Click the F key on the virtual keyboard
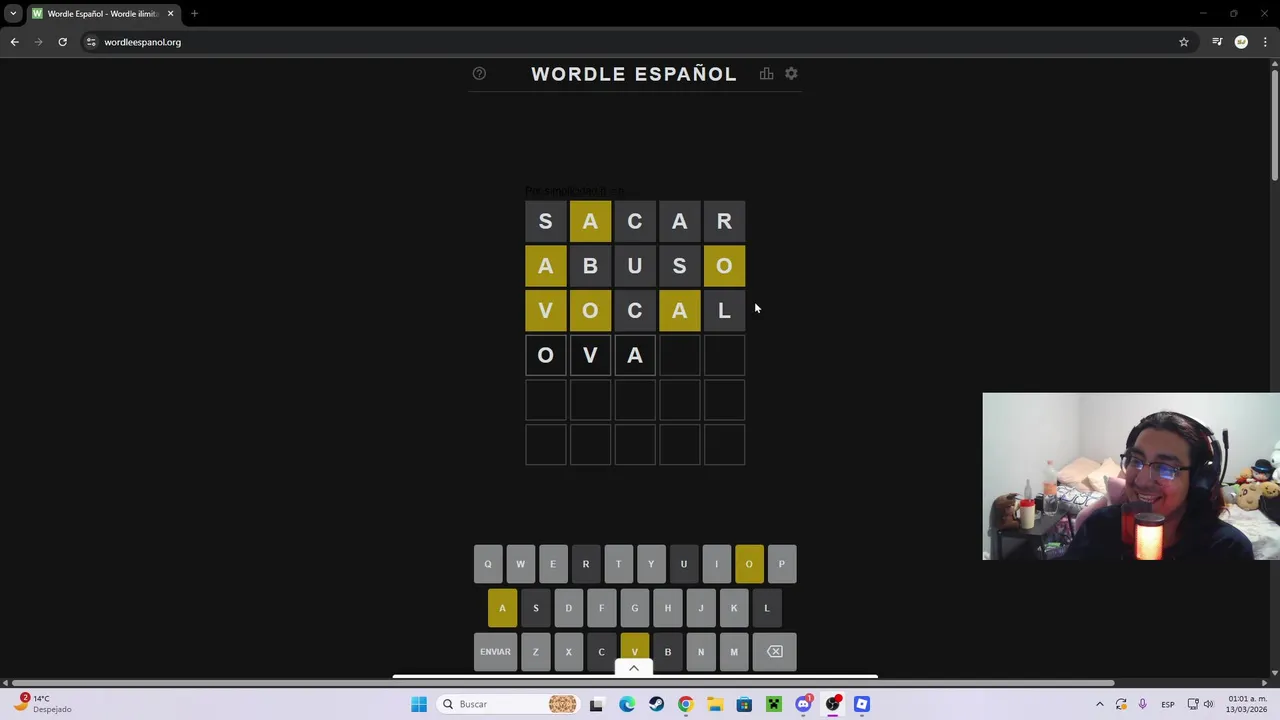The height and width of the screenshot is (720, 1280). point(601,608)
